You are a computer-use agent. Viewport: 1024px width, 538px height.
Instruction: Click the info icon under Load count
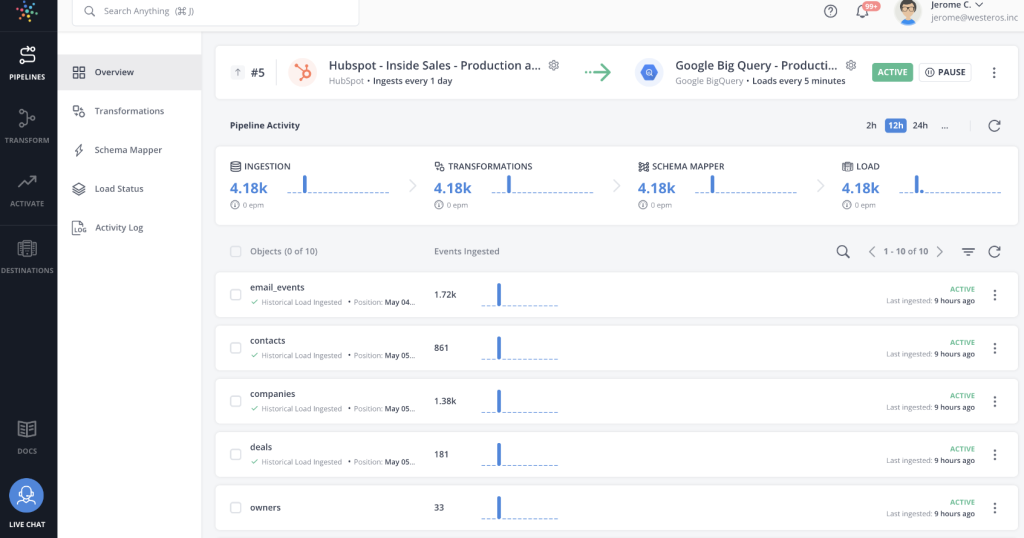click(x=846, y=205)
